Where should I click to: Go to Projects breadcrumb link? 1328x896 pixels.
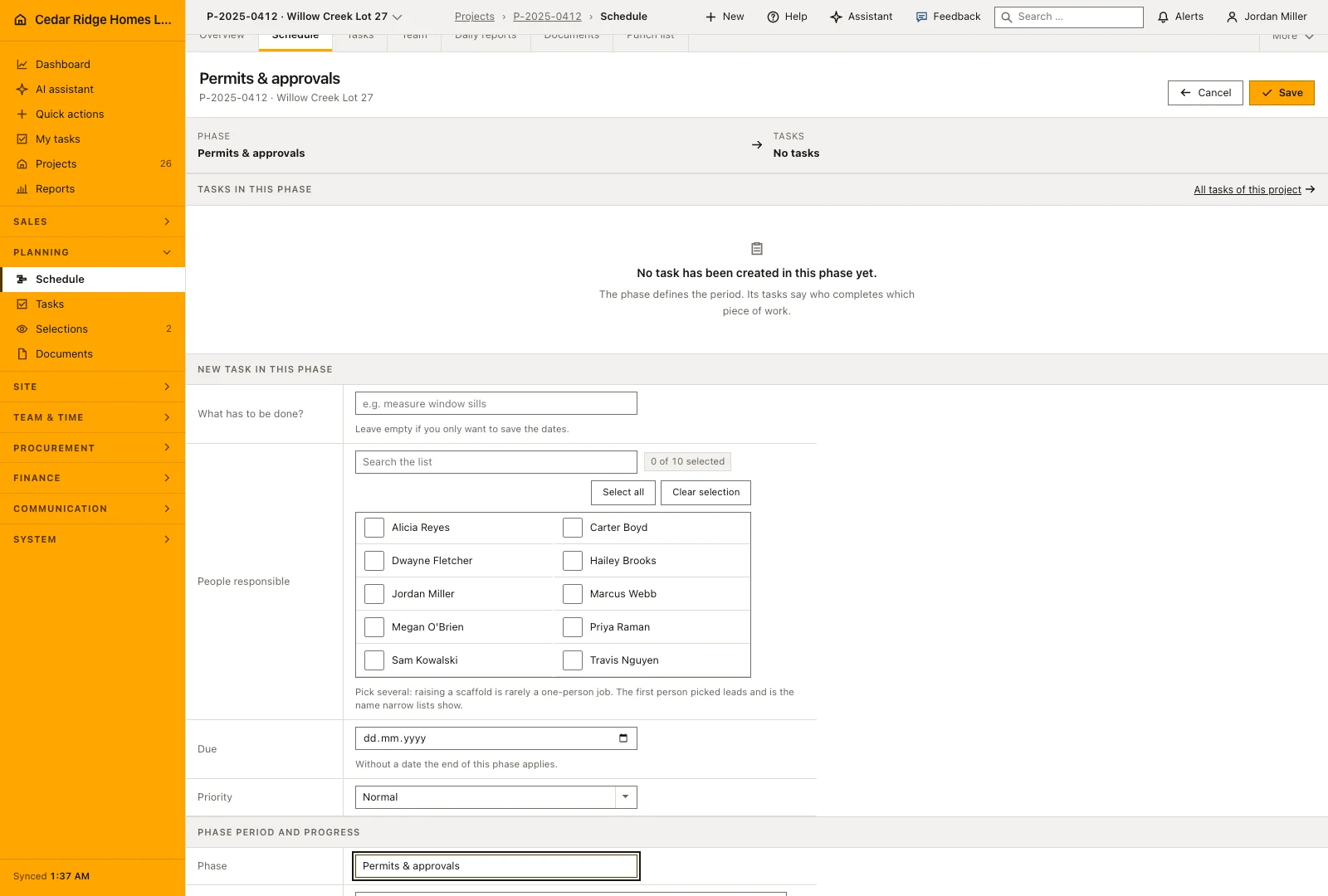(x=475, y=17)
